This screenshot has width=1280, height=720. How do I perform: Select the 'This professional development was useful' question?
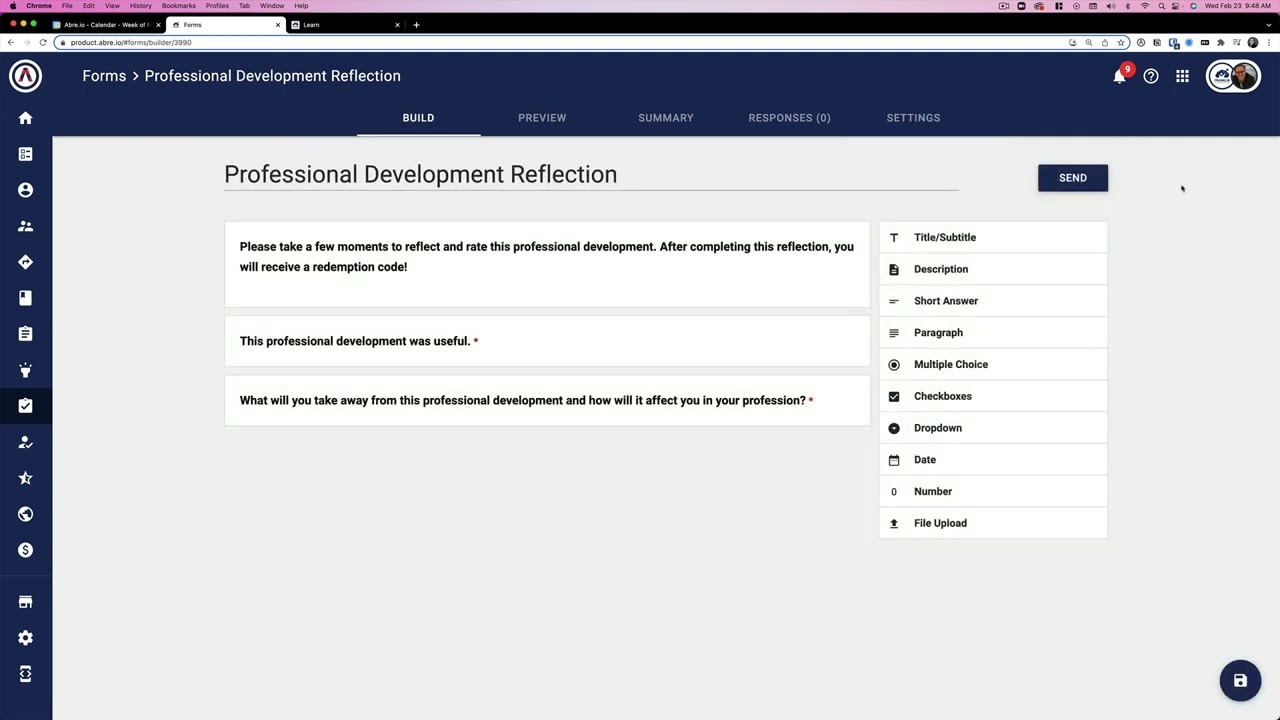(547, 341)
